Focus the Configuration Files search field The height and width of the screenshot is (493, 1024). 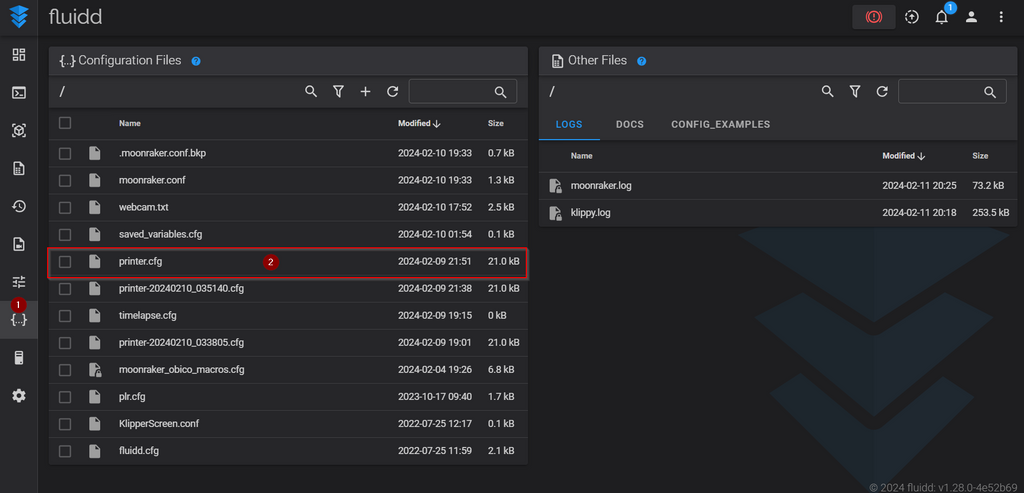pyautogui.click(x=462, y=91)
